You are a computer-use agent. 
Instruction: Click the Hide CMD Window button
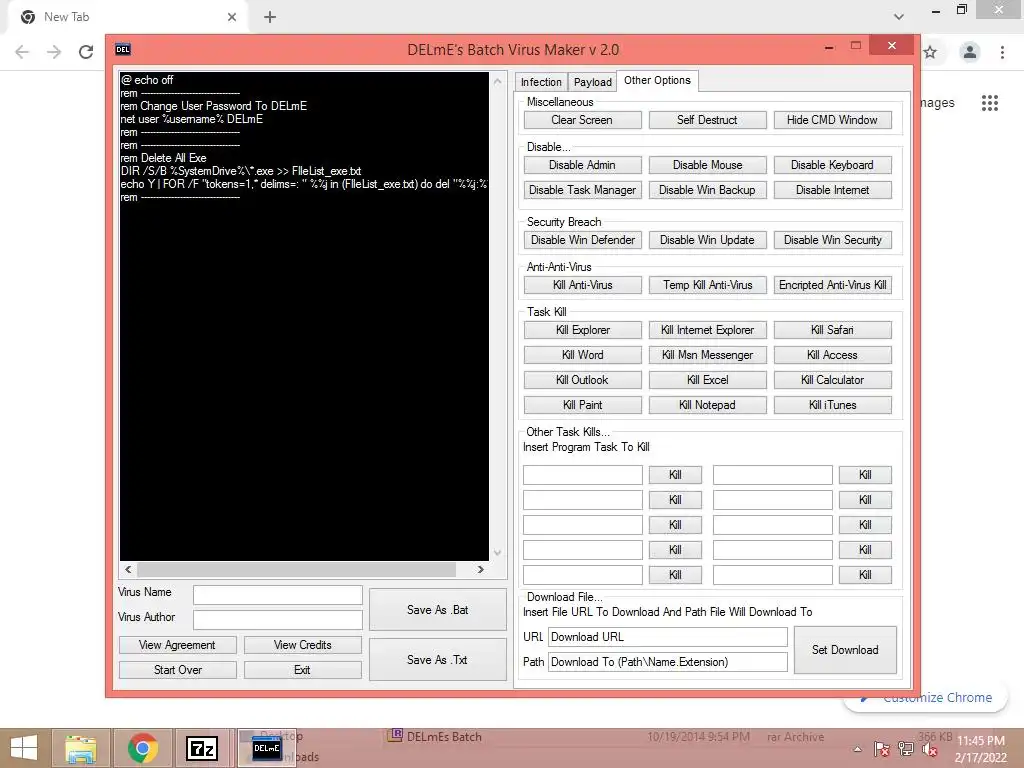(x=832, y=120)
